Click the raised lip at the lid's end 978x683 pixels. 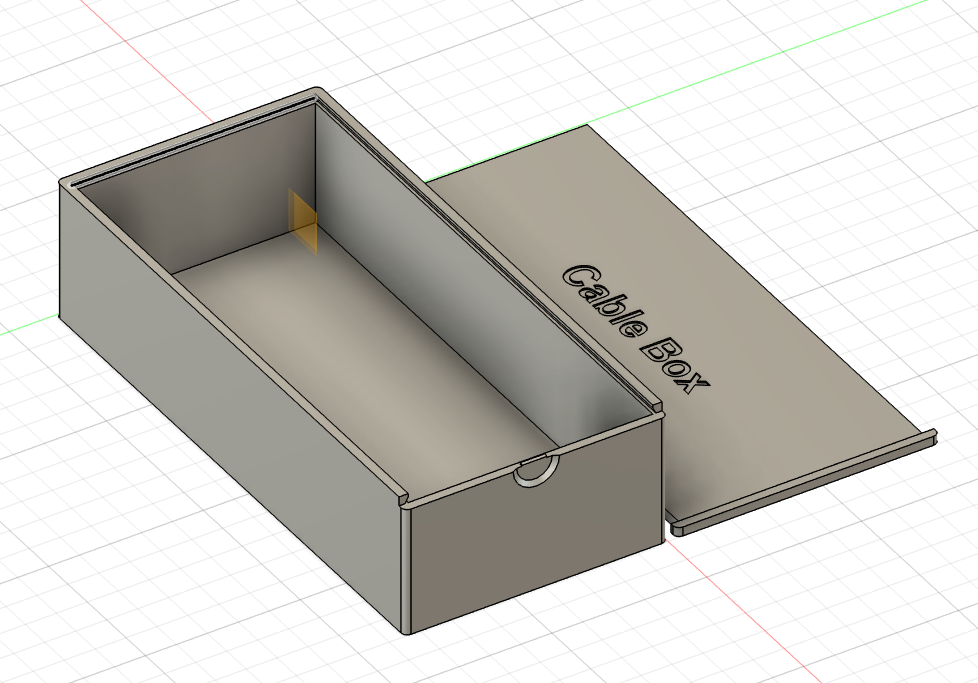coord(805,482)
